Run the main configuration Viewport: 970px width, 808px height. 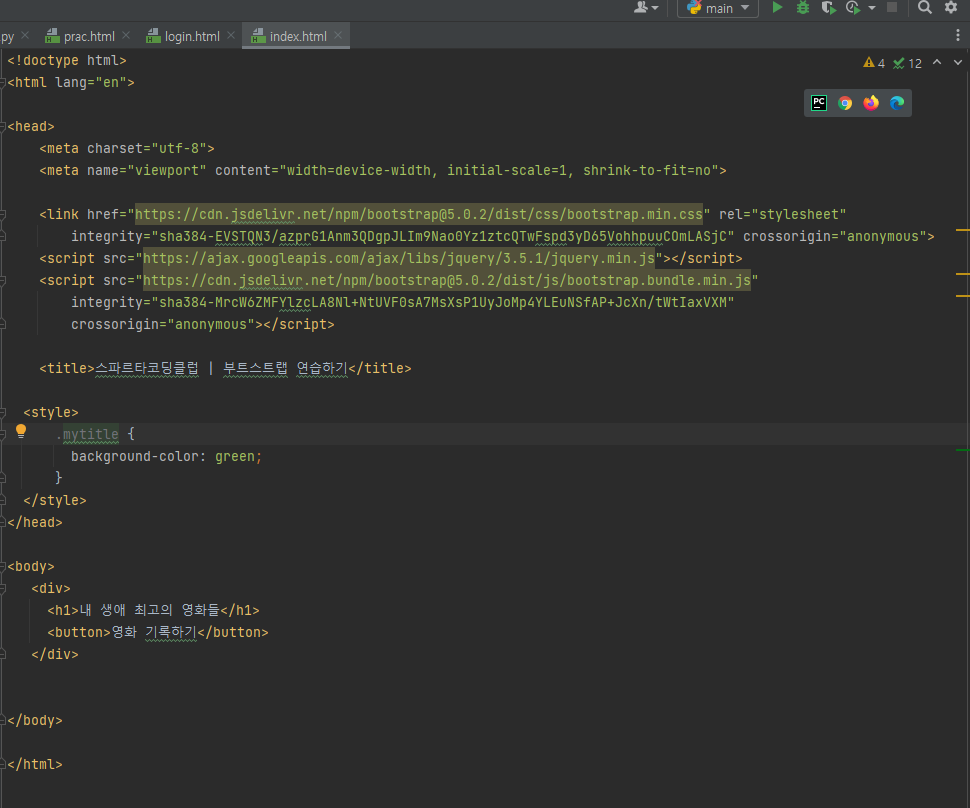tap(778, 7)
